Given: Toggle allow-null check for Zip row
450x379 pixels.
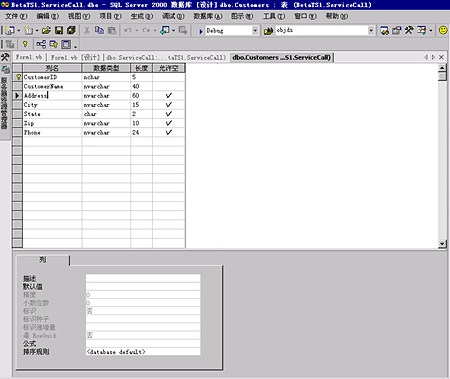Looking at the screenshot, I should pos(169,123).
